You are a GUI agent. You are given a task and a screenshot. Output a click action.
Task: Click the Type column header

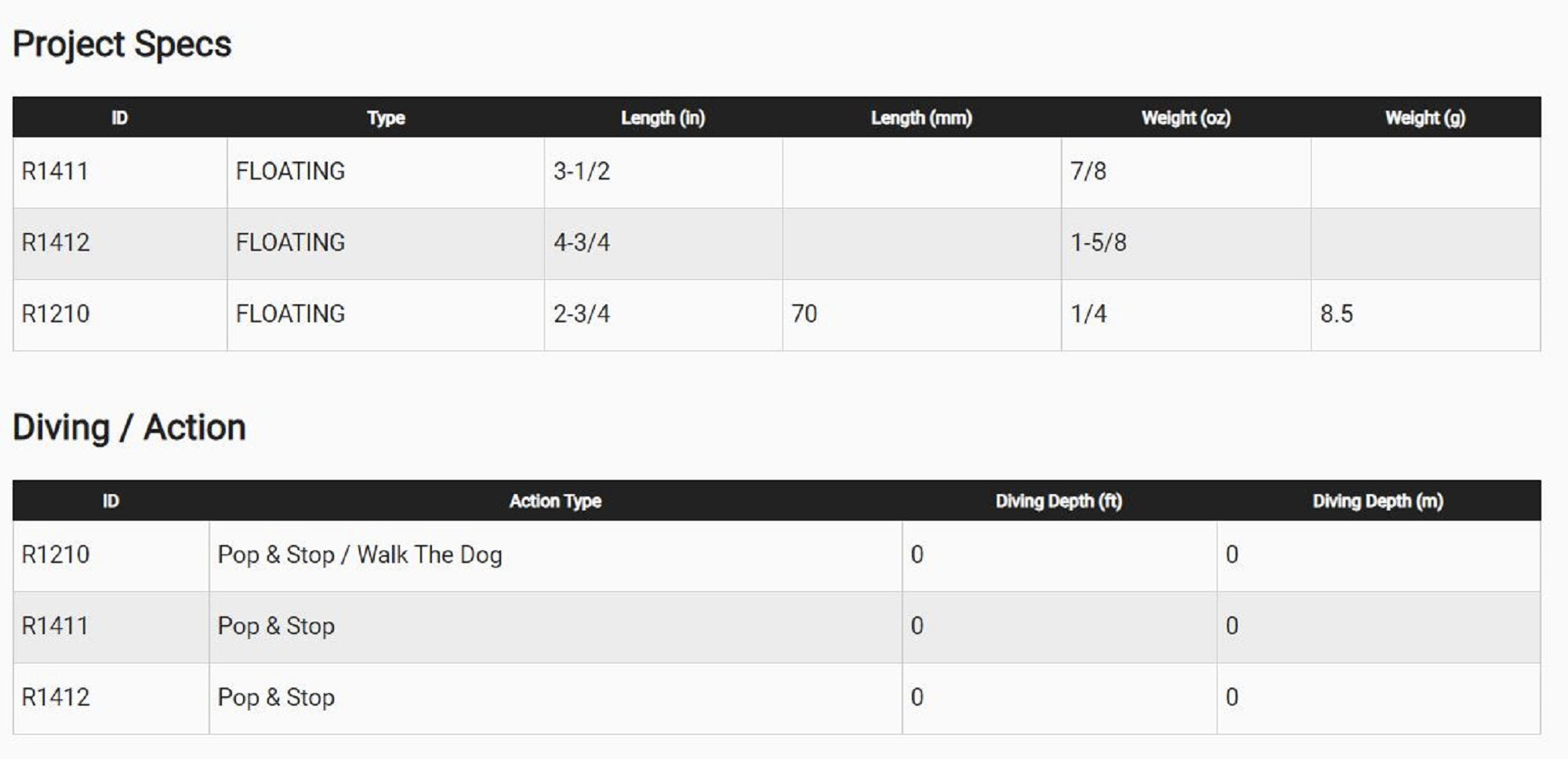coord(386,118)
